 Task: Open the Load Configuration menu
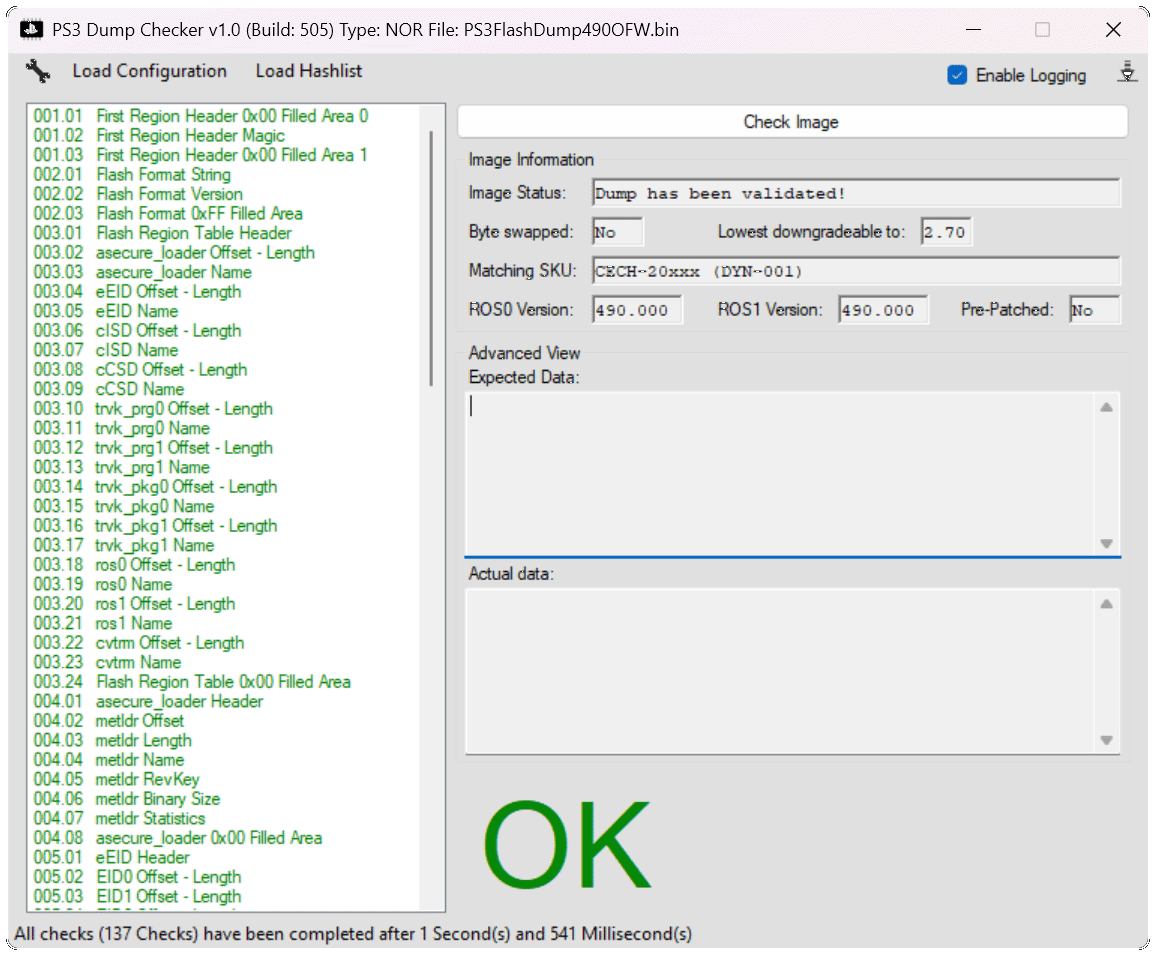[x=149, y=71]
